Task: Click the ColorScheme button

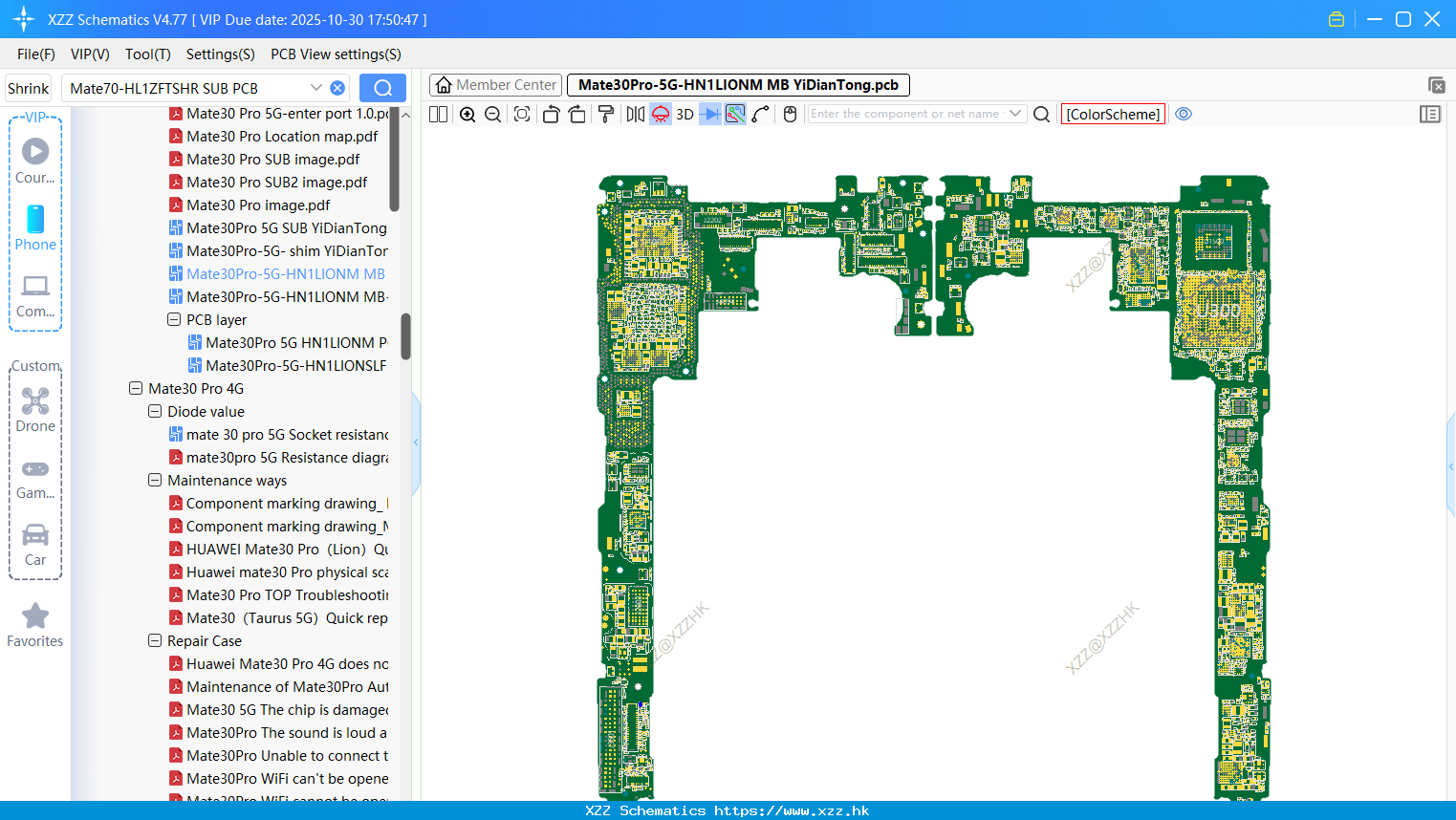Action: pos(1113,114)
